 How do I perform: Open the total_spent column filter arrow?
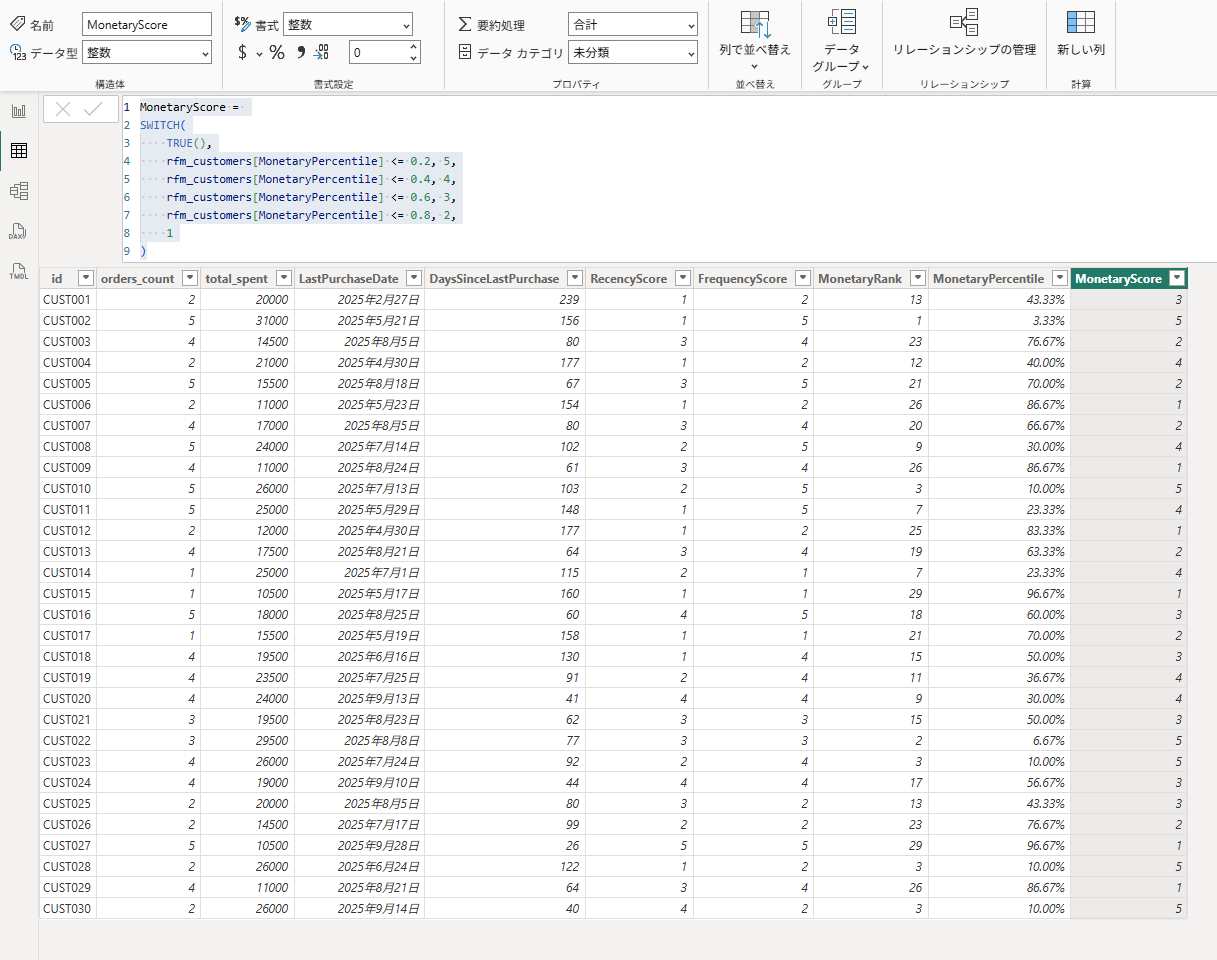pos(284,279)
